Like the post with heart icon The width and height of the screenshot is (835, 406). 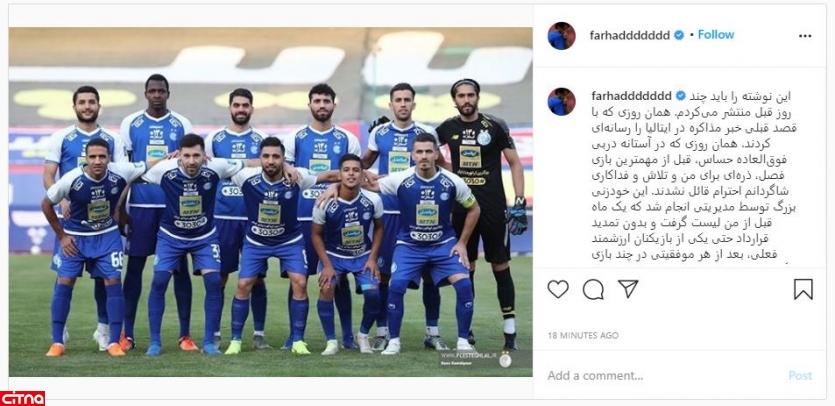(558, 289)
